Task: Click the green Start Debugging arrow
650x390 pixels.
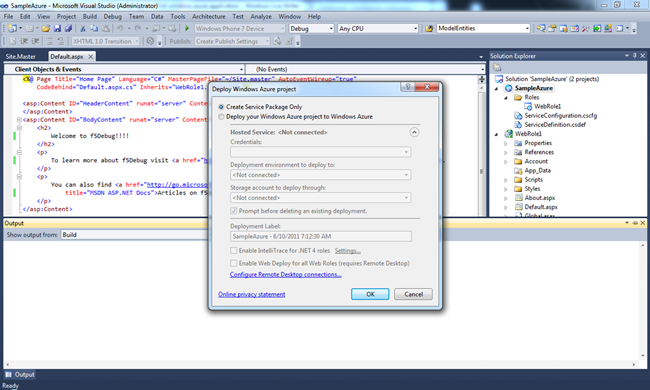Action: coord(187,29)
